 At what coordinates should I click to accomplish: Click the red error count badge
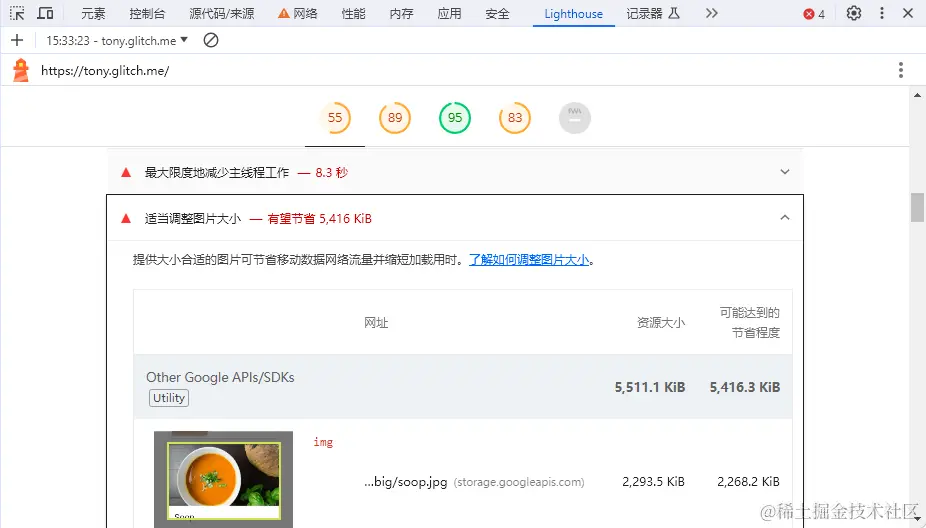click(x=814, y=14)
